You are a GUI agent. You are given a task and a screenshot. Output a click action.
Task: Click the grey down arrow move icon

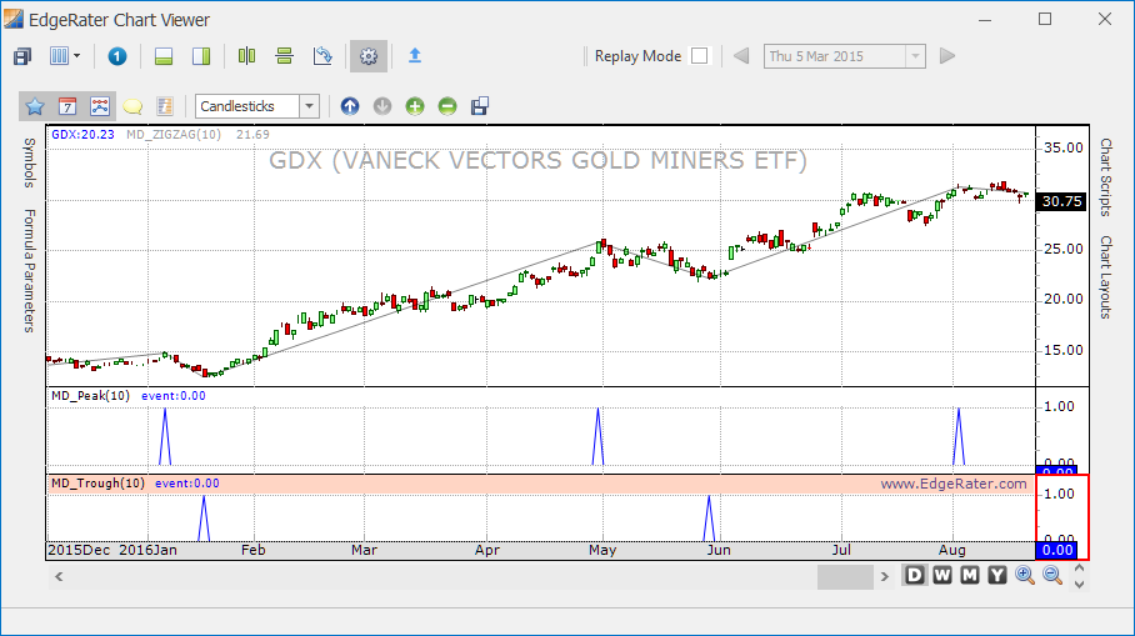(x=382, y=106)
